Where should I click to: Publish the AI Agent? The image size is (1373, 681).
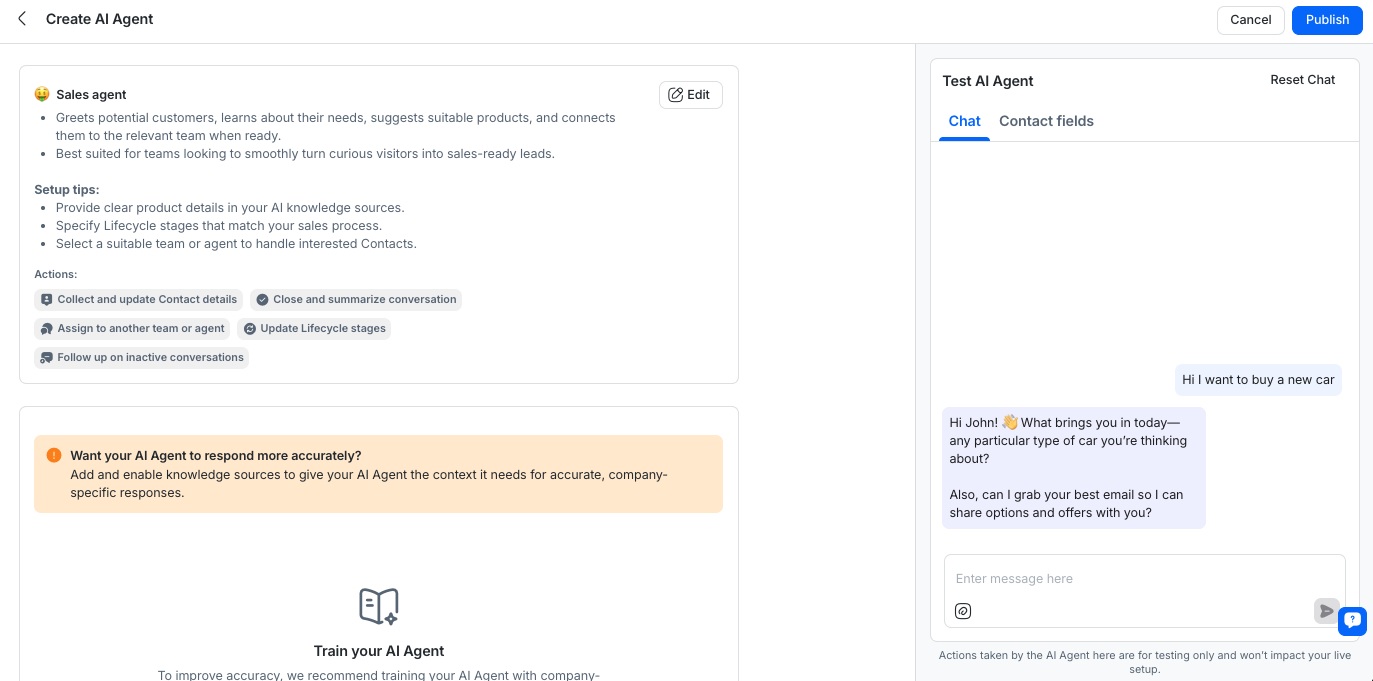[1327, 19]
